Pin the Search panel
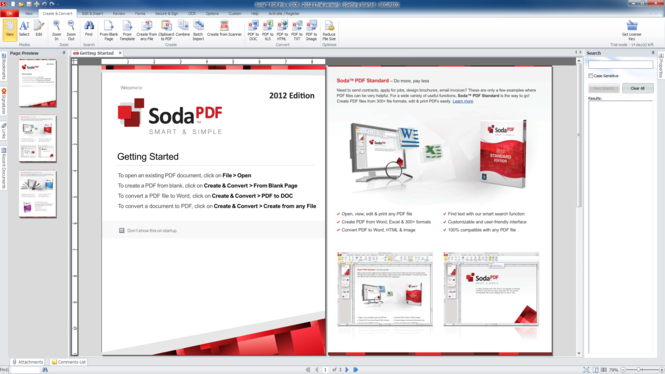 [x=653, y=53]
